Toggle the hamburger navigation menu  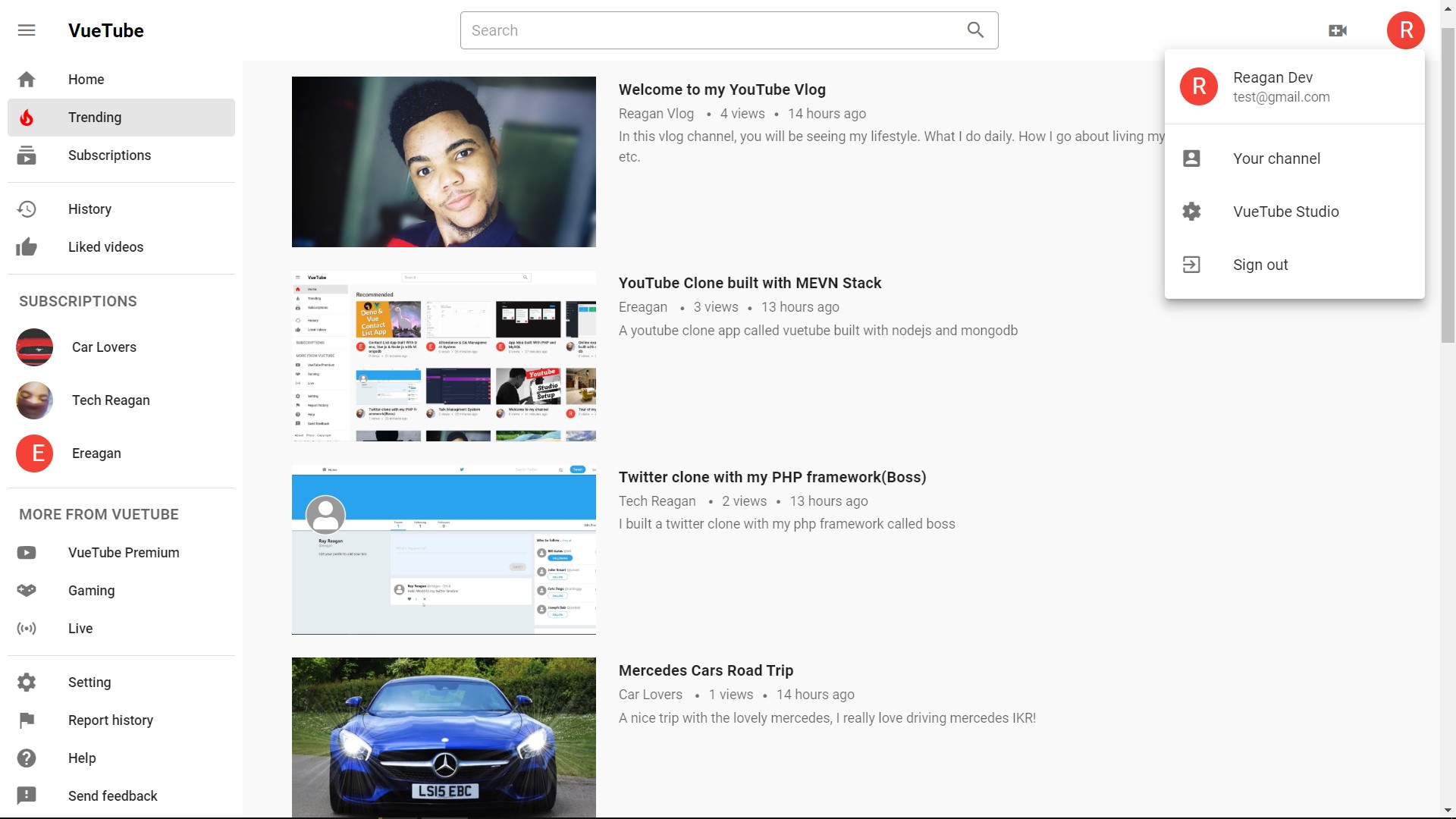(27, 30)
